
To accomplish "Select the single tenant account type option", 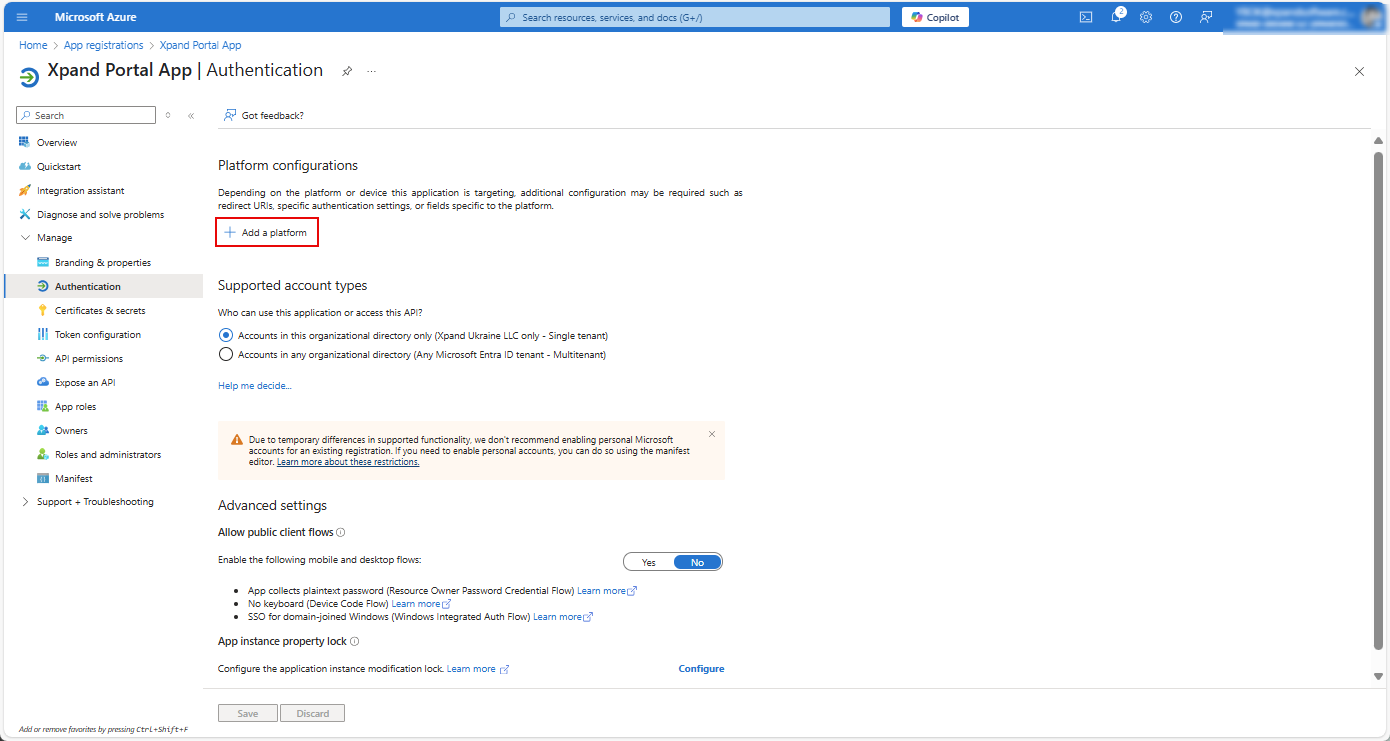I will [226, 336].
